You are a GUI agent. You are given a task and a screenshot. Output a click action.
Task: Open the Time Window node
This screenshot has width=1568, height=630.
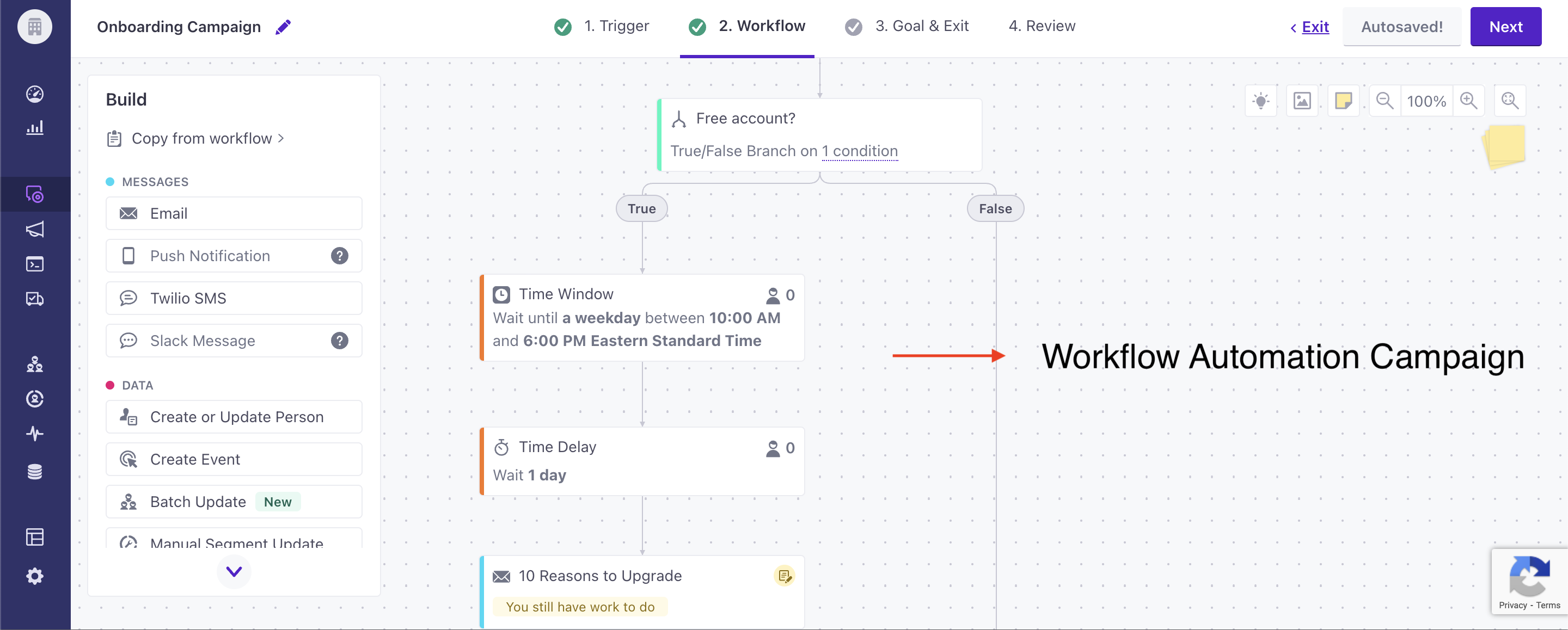pyautogui.click(x=642, y=318)
